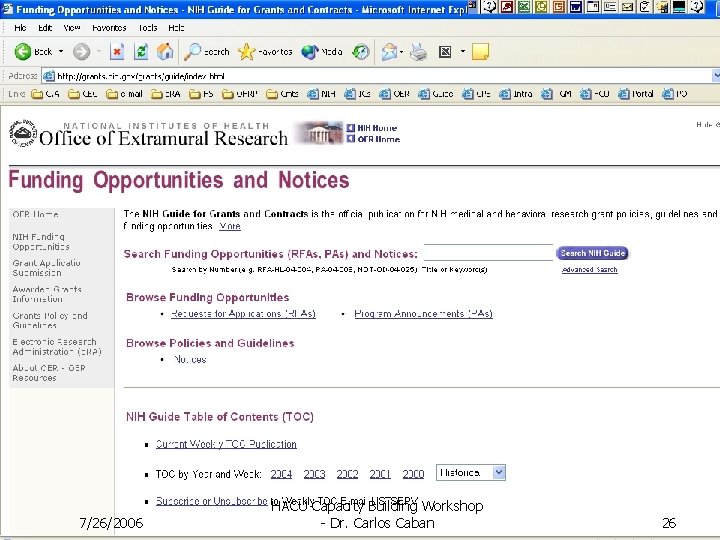720x540 pixels.
Task: Click the Search NIH Guide button
Action: point(592,253)
